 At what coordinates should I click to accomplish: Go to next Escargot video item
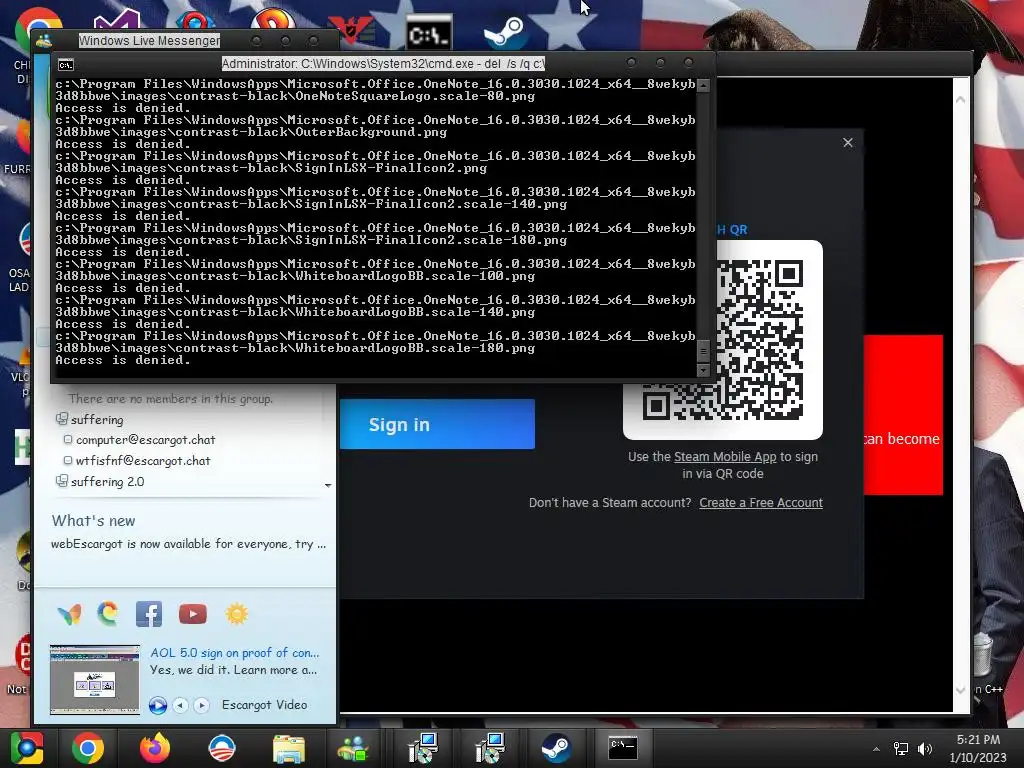(202, 705)
